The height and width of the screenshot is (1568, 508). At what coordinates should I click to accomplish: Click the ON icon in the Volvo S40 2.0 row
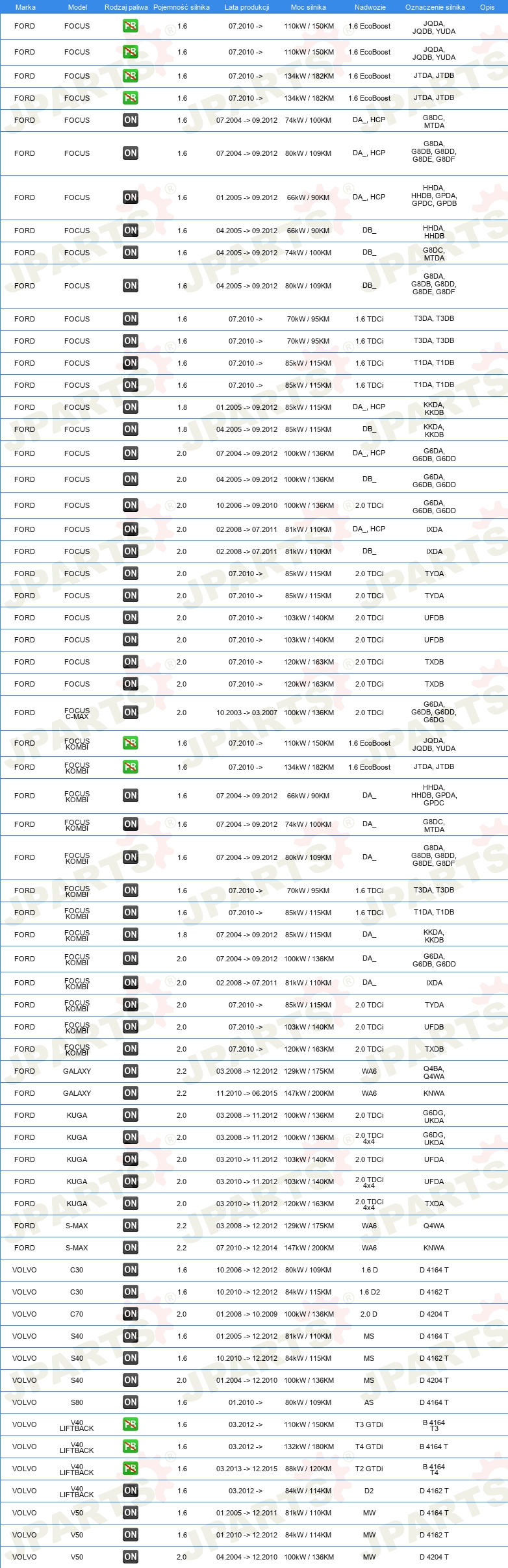coord(130,1380)
